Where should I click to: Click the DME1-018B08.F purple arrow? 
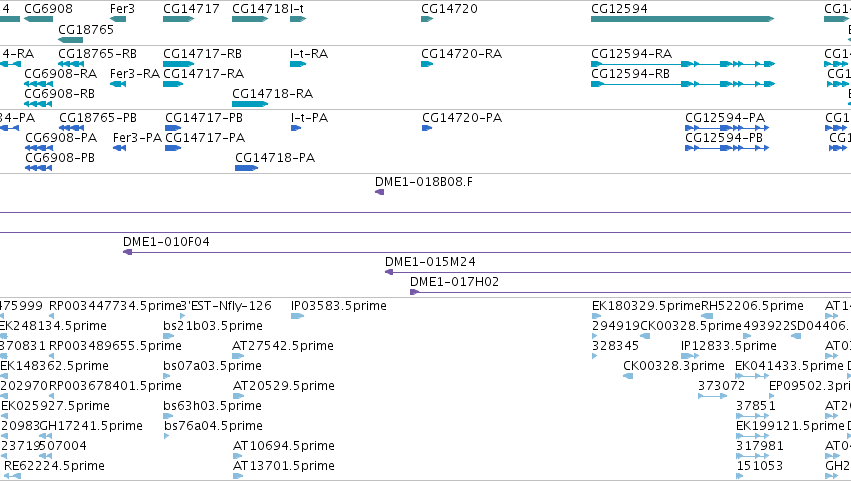tap(379, 192)
